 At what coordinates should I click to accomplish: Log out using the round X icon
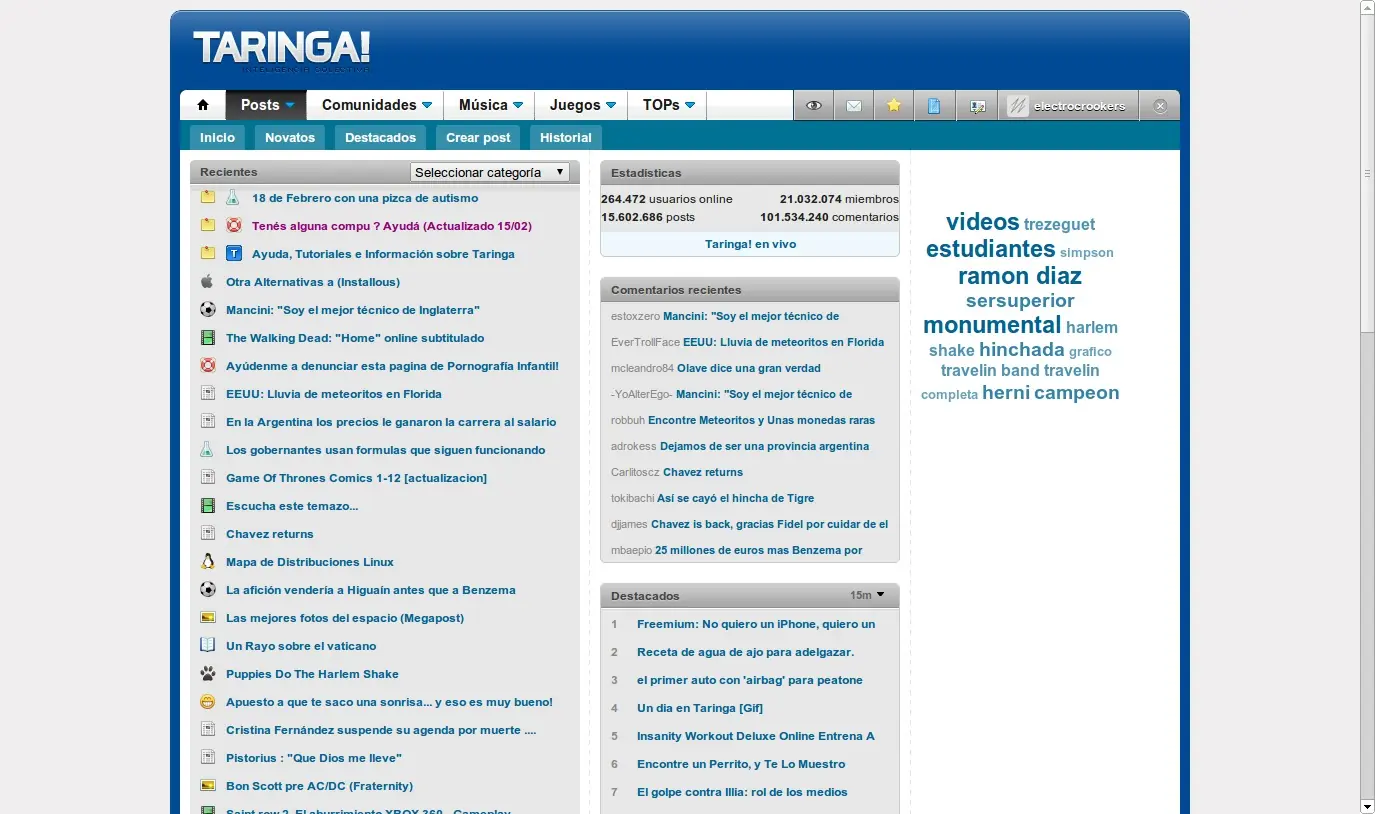tap(1160, 106)
